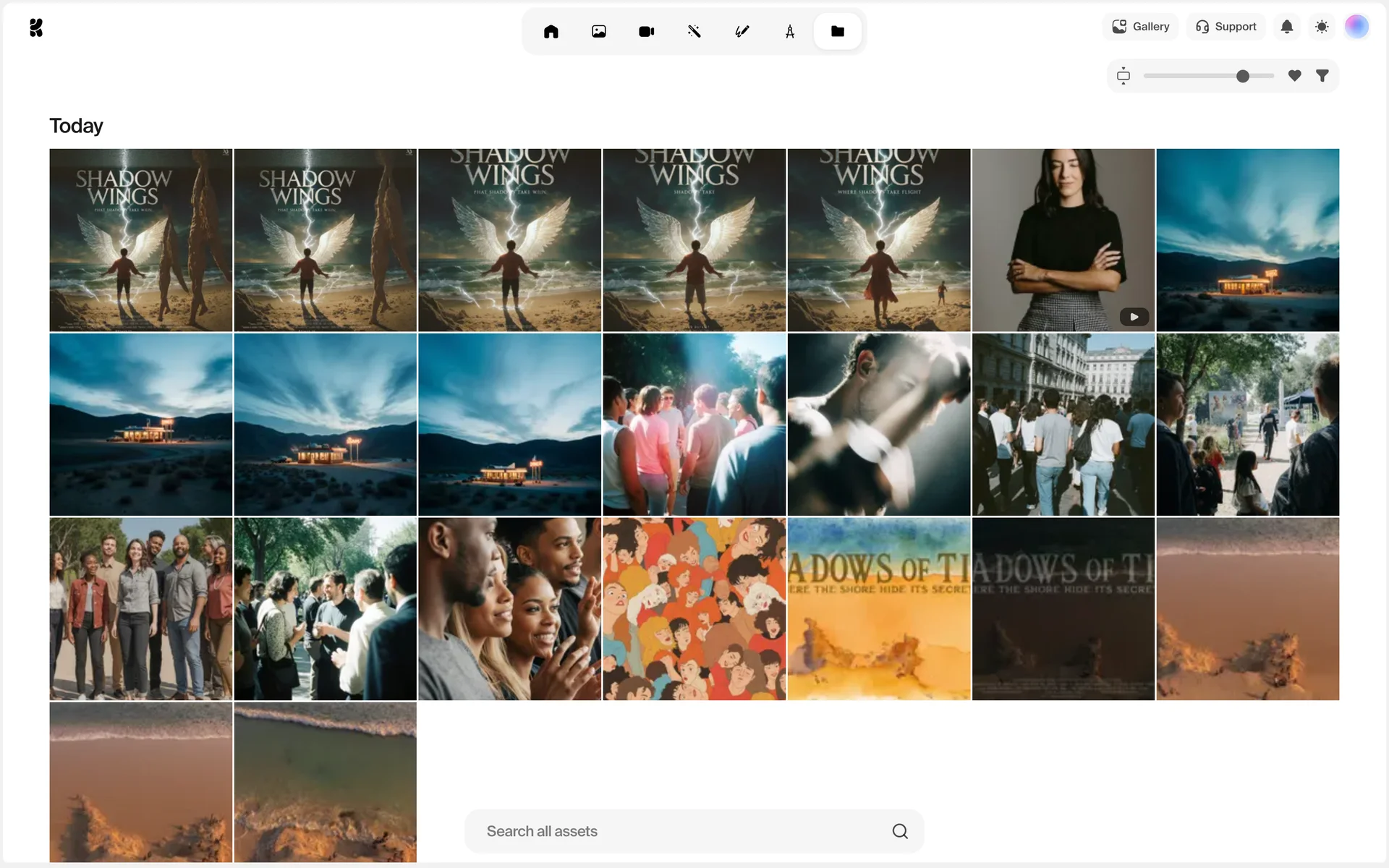Select the magic wand enhancer icon
The width and height of the screenshot is (1389, 868).
point(694,31)
